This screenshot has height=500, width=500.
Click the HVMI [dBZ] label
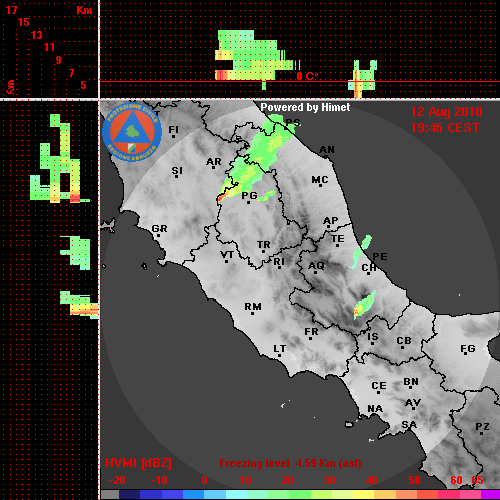click(138, 463)
